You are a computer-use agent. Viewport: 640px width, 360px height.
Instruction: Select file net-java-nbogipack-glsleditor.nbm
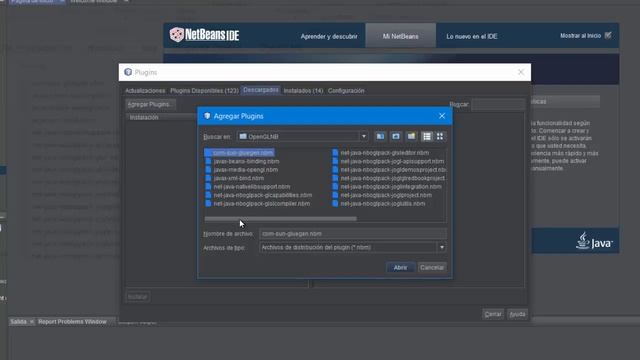(x=385, y=153)
